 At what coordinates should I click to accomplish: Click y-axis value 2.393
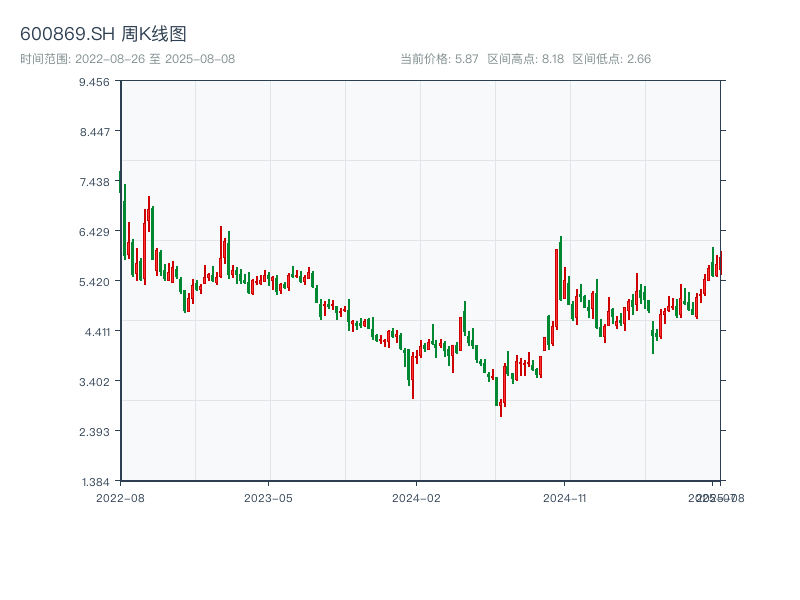pyautogui.click(x=94, y=432)
